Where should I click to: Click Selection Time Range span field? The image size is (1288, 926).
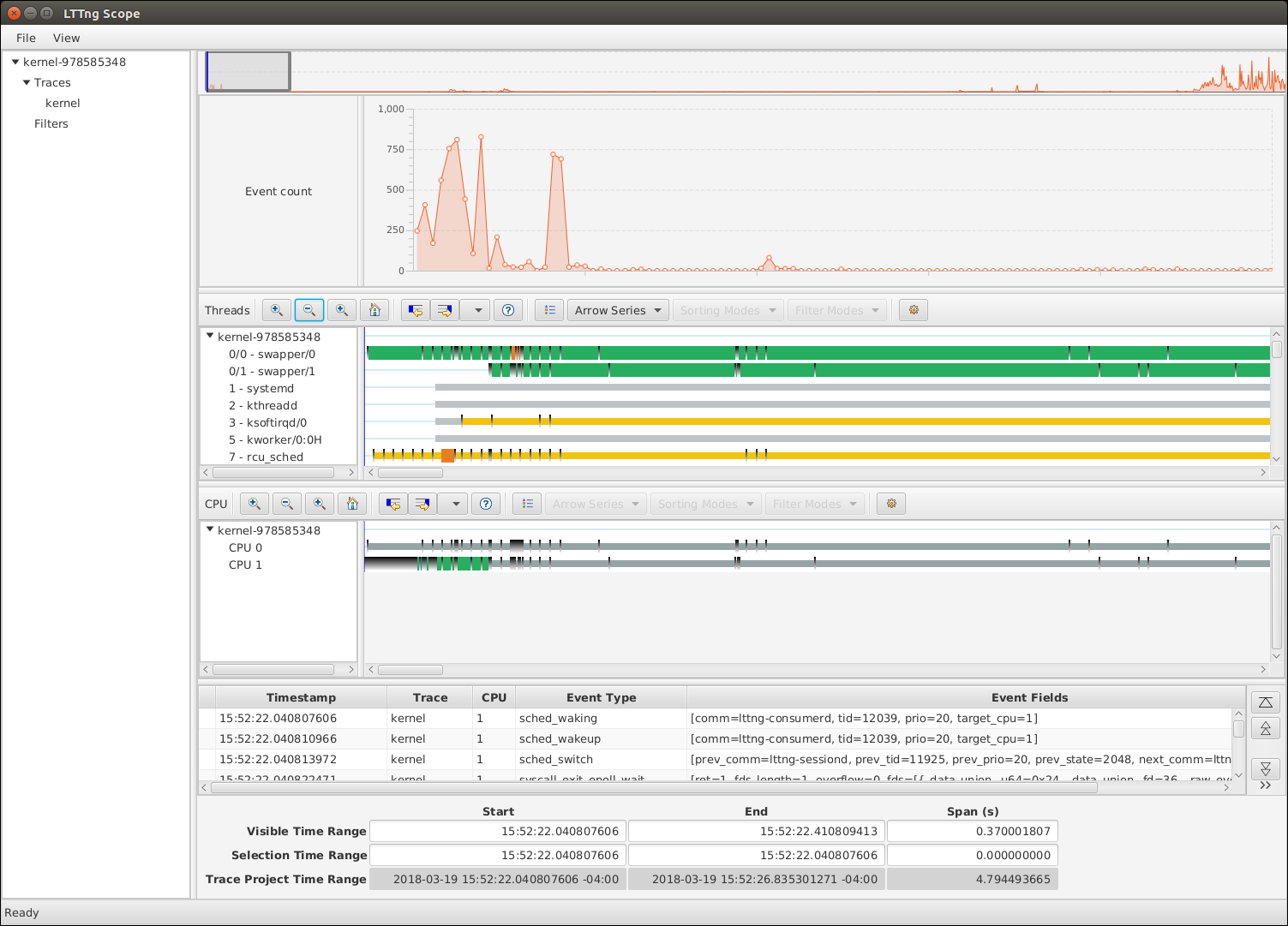point(973,855)
